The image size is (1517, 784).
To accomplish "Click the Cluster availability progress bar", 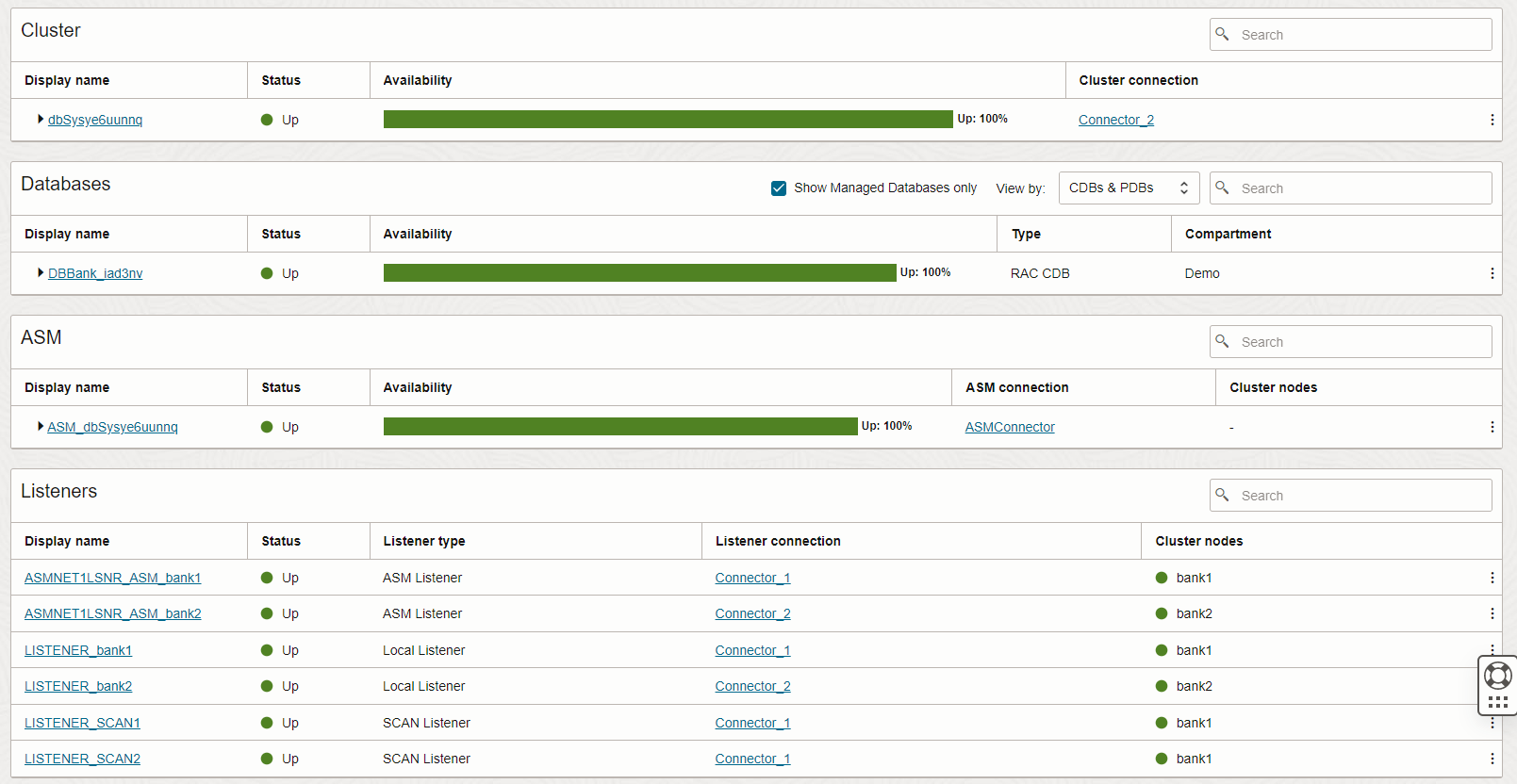I will [668, 119].
